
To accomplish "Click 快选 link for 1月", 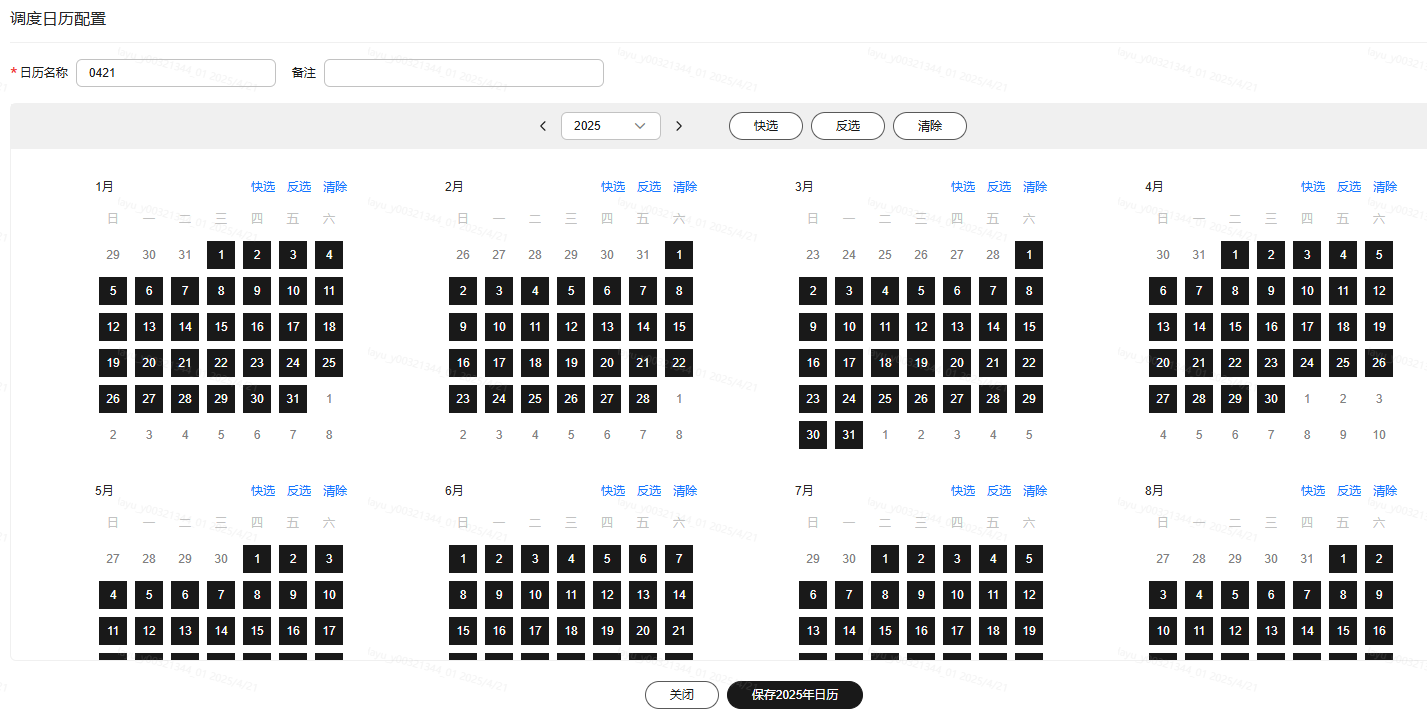I will tap(263, 187).
